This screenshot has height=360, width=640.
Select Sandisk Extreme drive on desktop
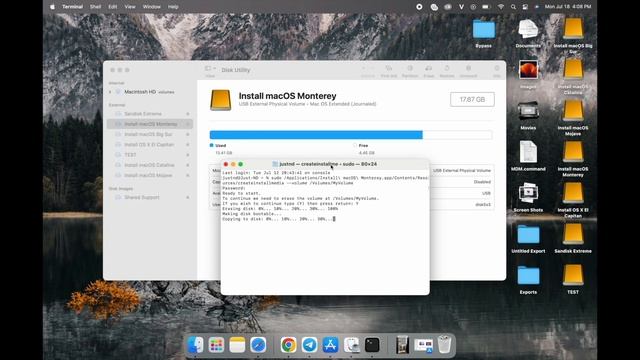(x=573, y=239)
